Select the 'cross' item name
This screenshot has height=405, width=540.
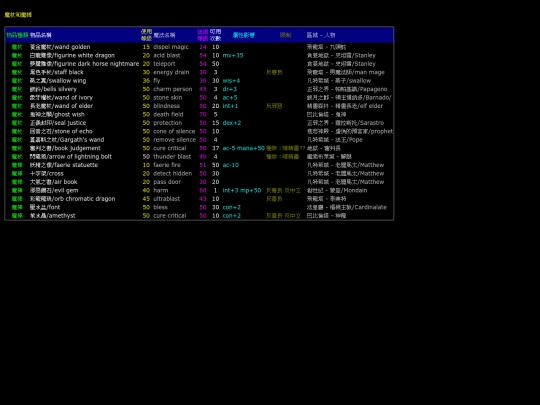click(x=46, y=174)
